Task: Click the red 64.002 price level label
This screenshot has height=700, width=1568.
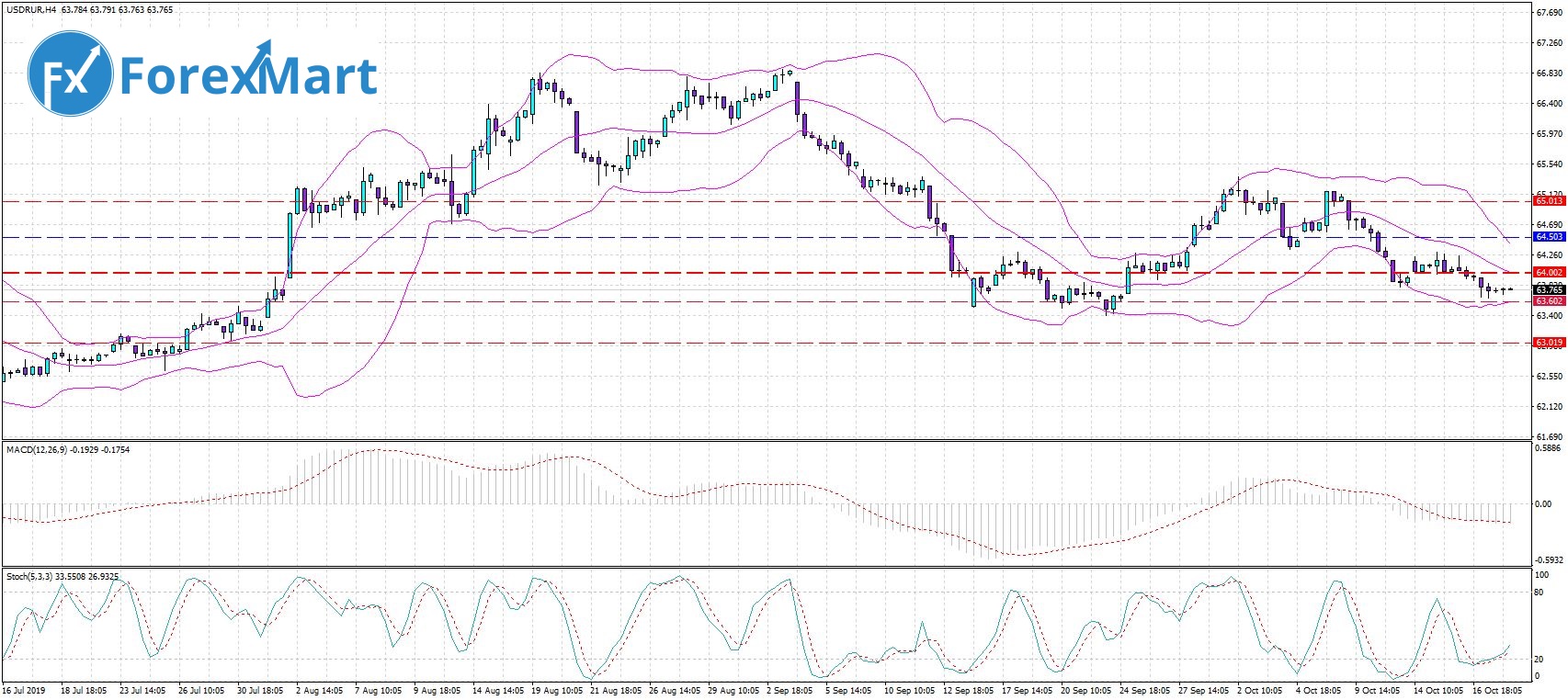Action: (x=1549, y=273)
